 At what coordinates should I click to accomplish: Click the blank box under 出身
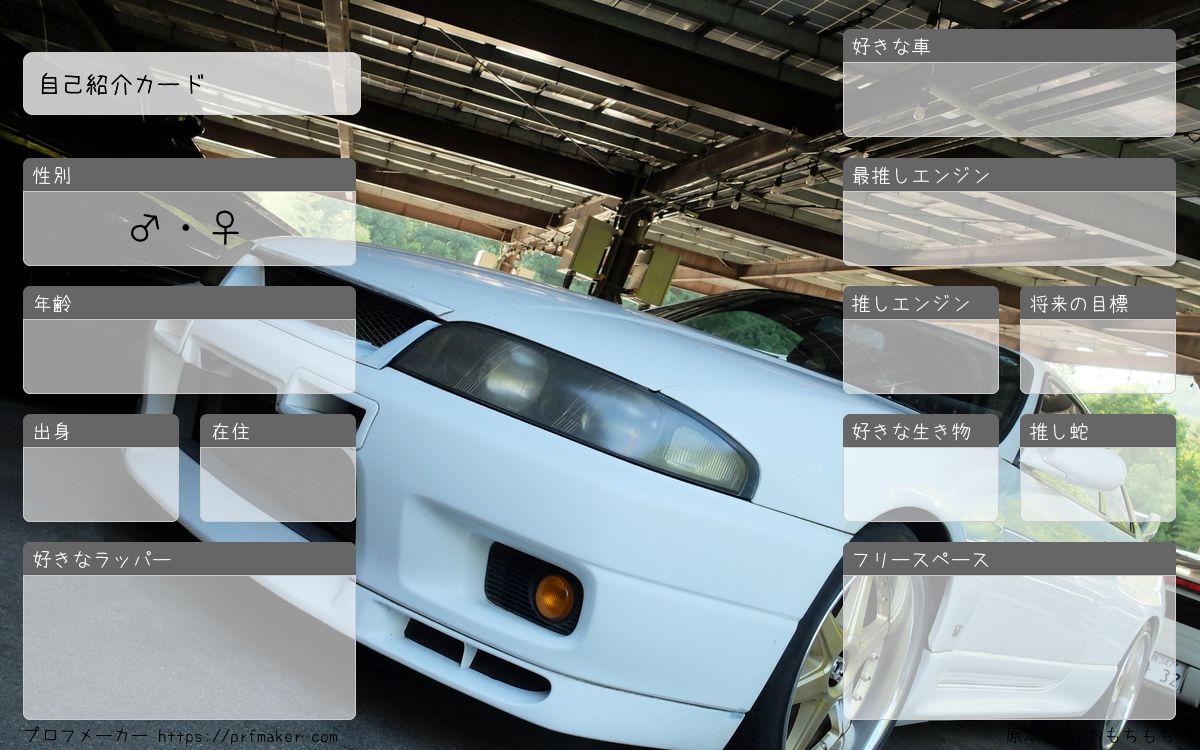coord(101,484)
